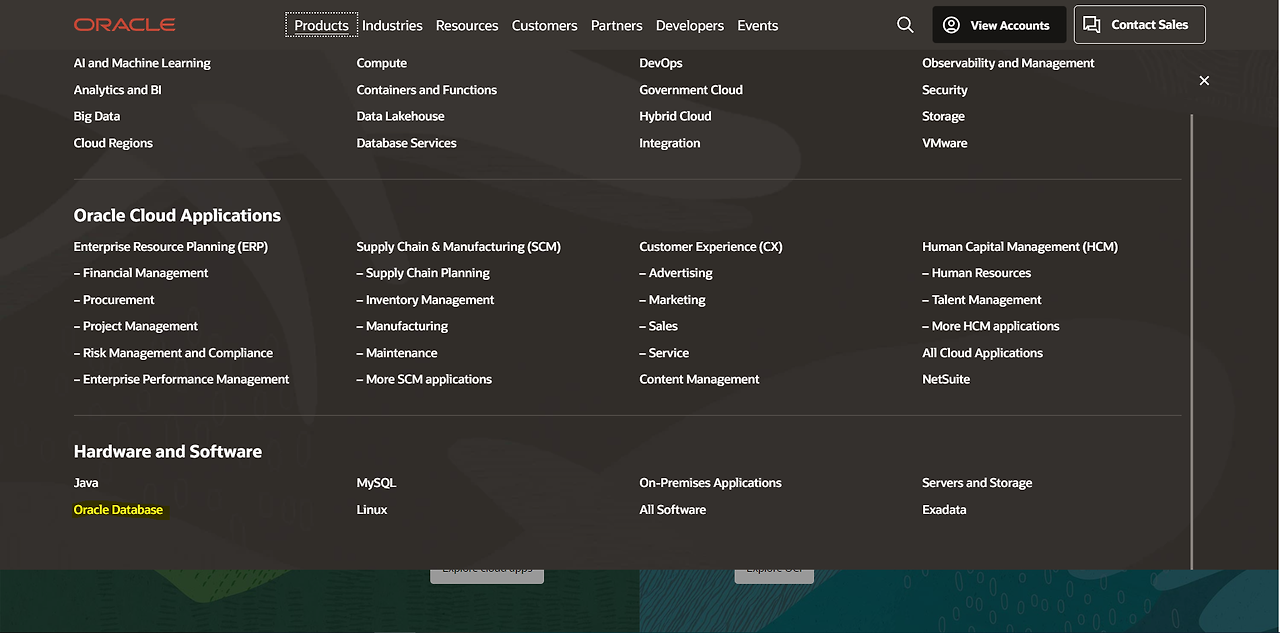1280x633 pixels.
Task: Go to Analytics and BI
Action: tap(118, 90)
